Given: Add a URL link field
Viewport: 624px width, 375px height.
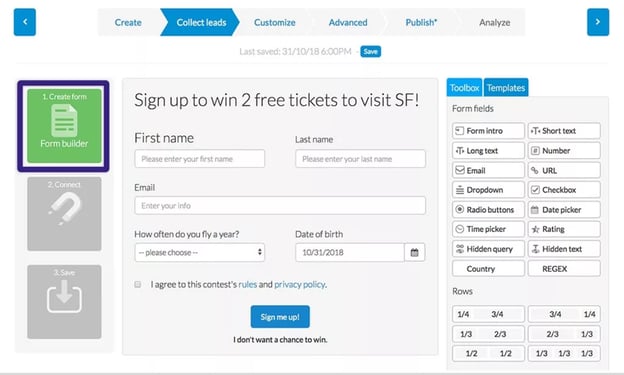Looking at the screenshot, I should click(564, 170).
